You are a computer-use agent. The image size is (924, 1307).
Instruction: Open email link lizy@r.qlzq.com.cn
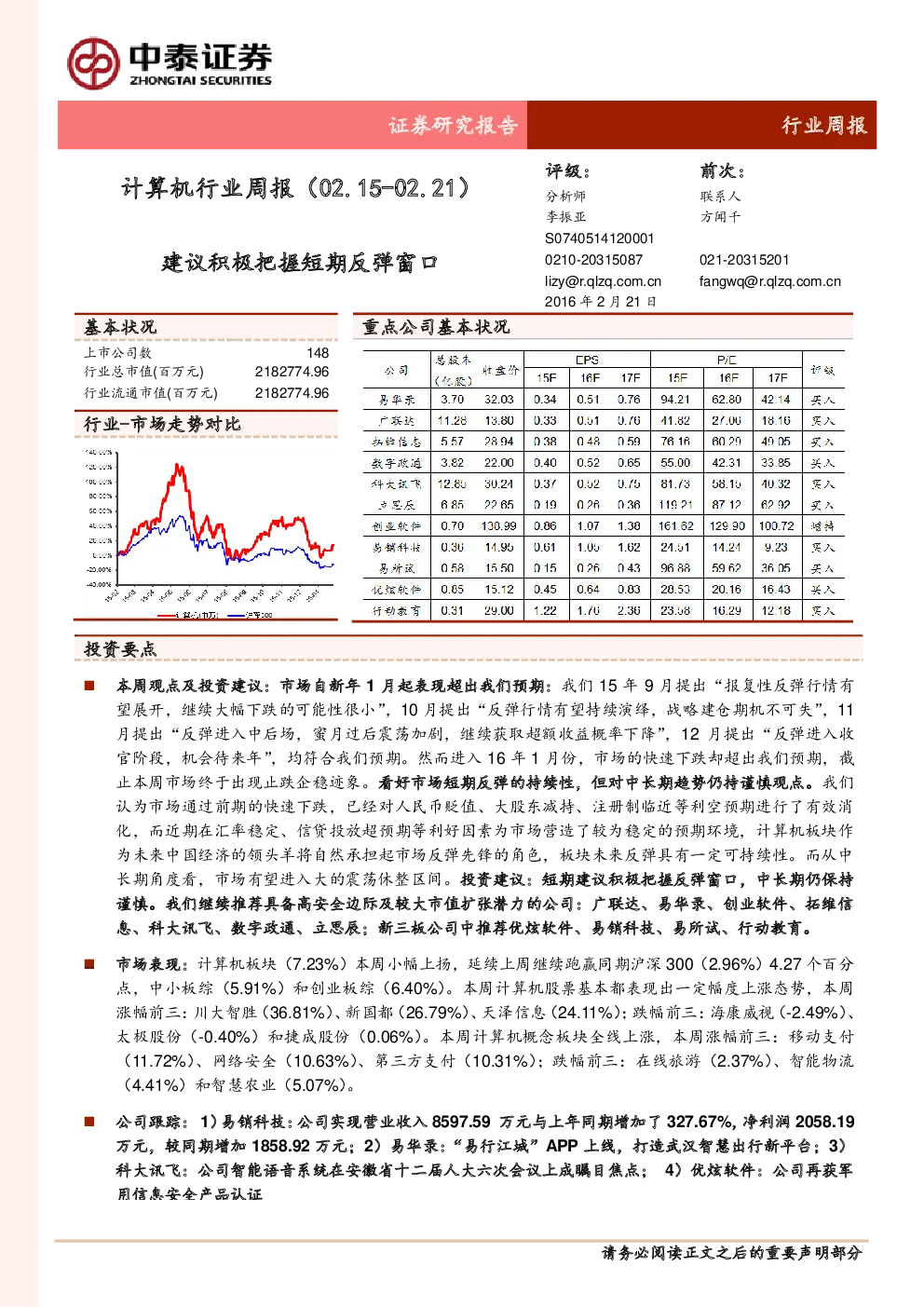604,281
